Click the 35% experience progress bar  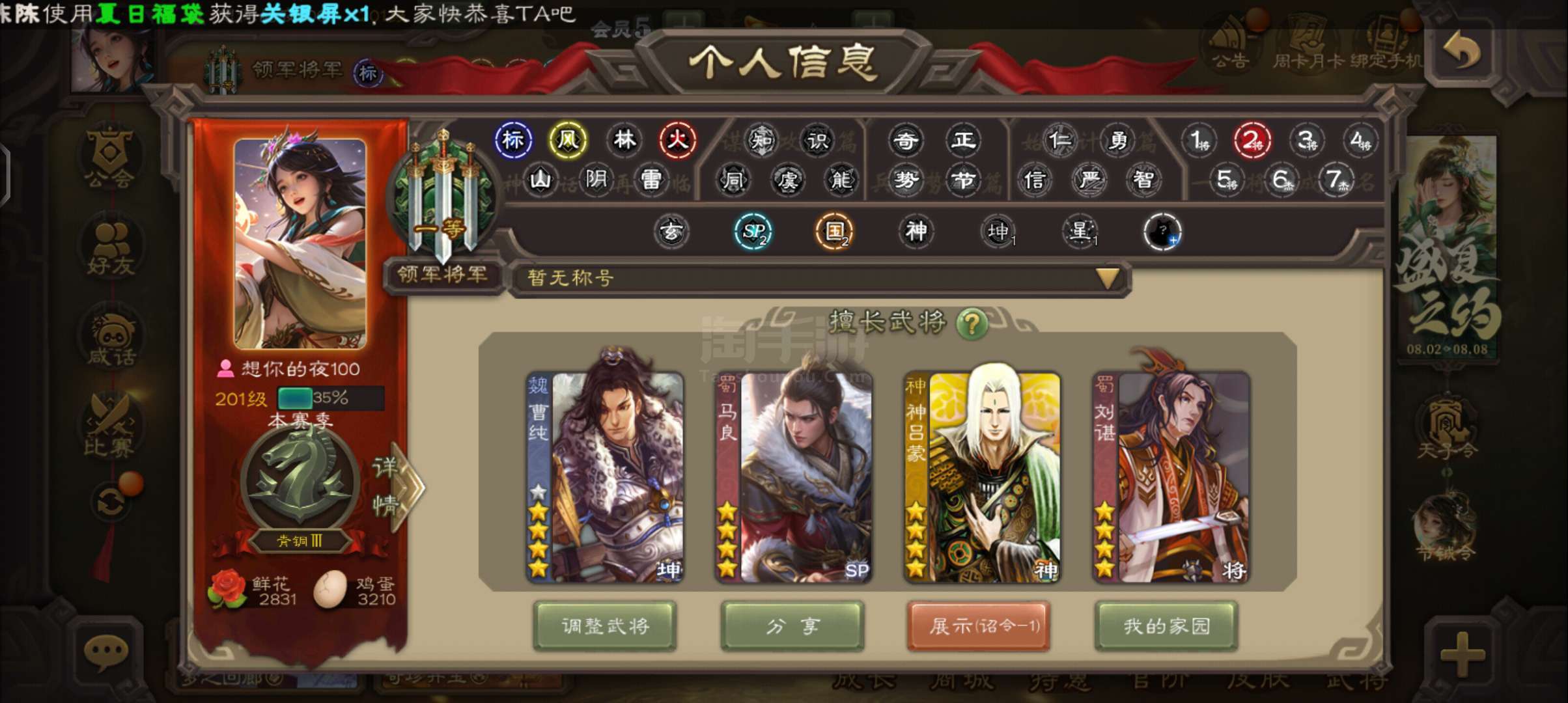(x=331, y=398)
